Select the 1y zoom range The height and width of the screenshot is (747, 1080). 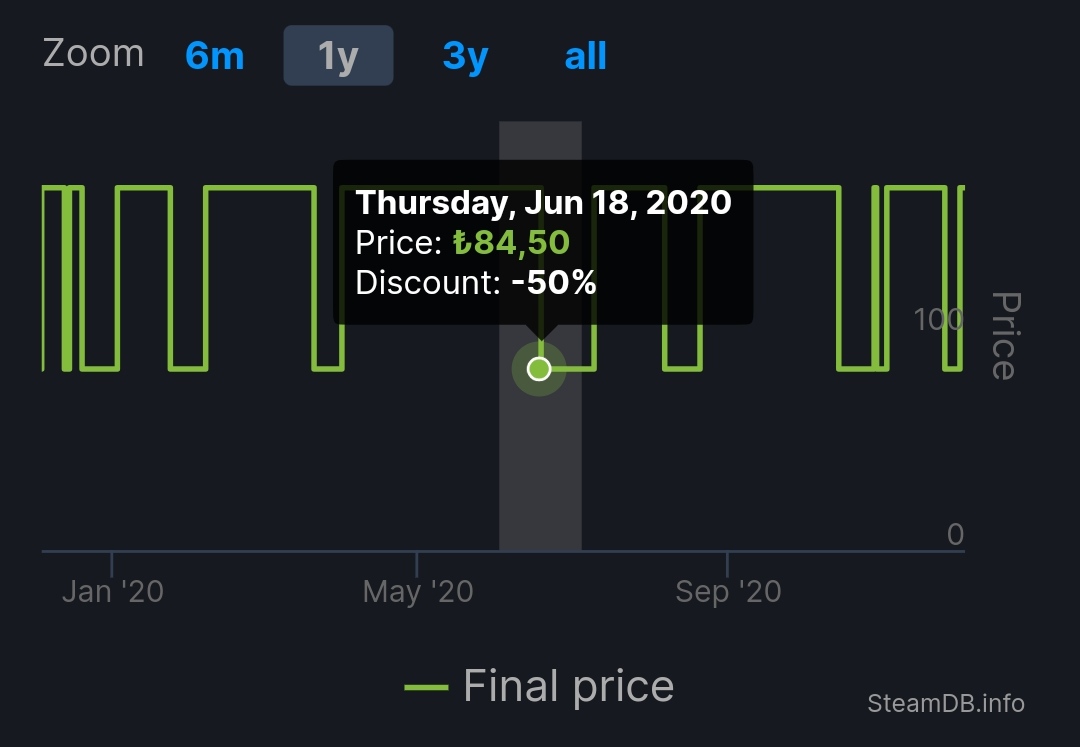point(338,56)
